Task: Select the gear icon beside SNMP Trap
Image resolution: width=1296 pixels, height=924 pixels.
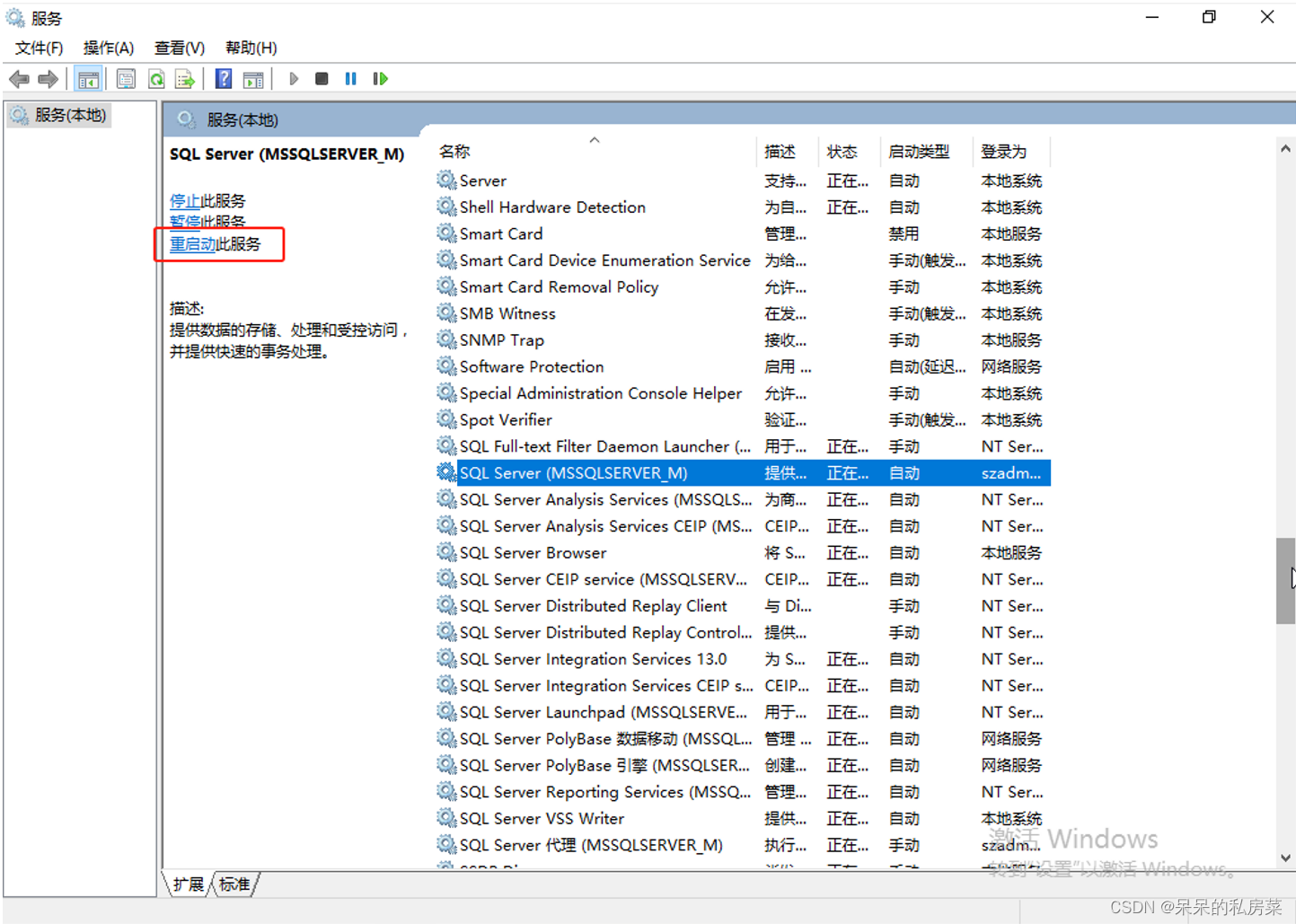Action: coord(446,339)
